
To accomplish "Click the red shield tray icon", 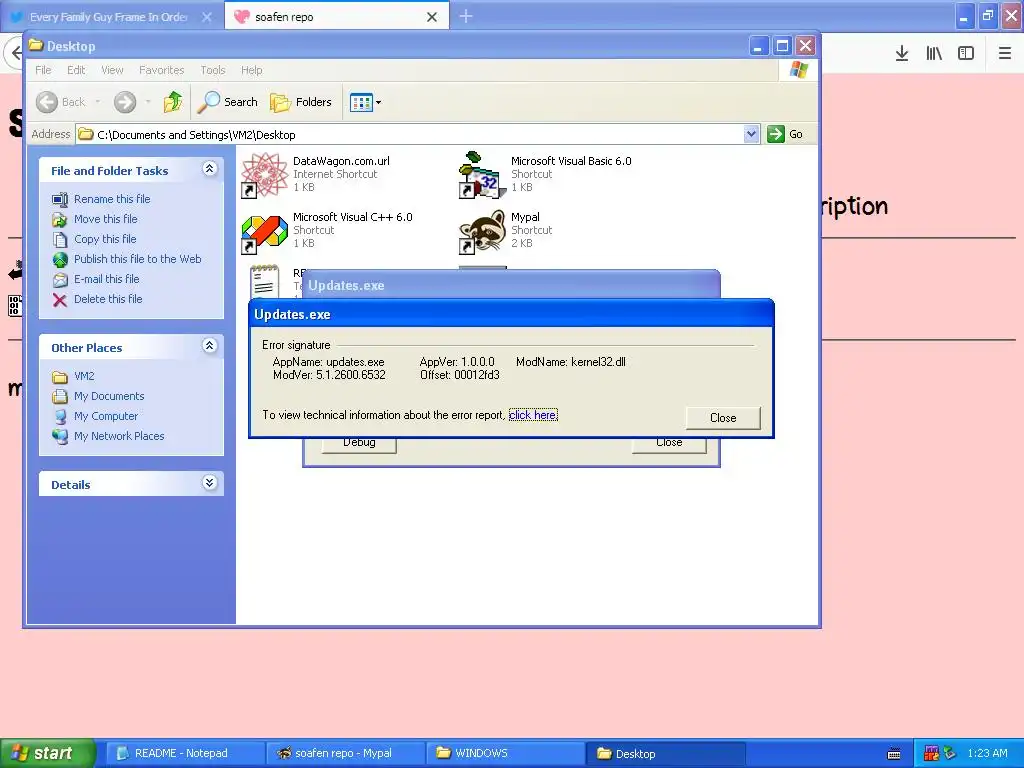I will pos(931,754).
